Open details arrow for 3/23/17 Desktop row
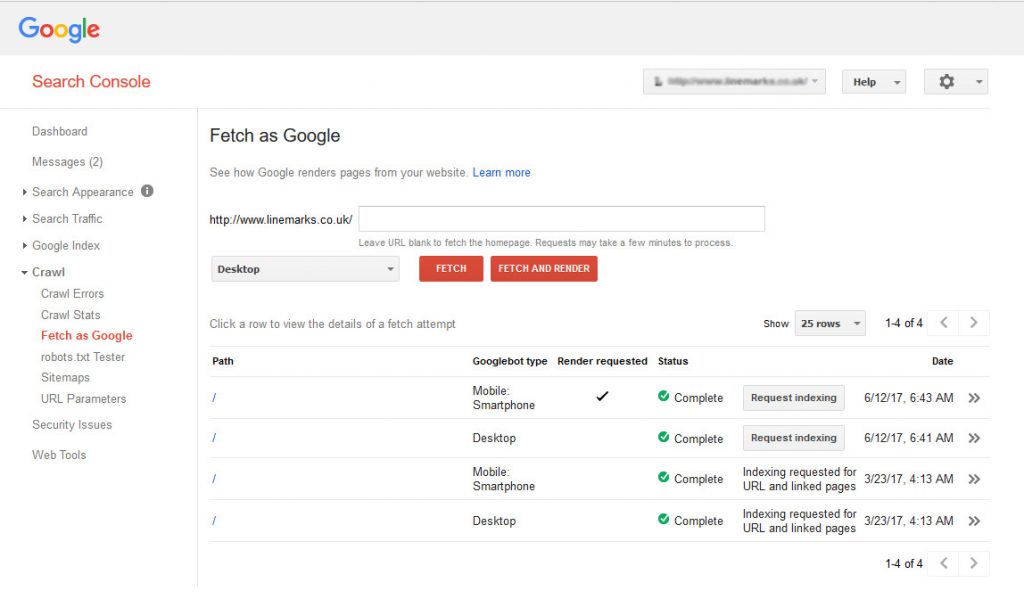Image resolution: width=1024 pixels, height=599 pixels. (x=974, y=521)
